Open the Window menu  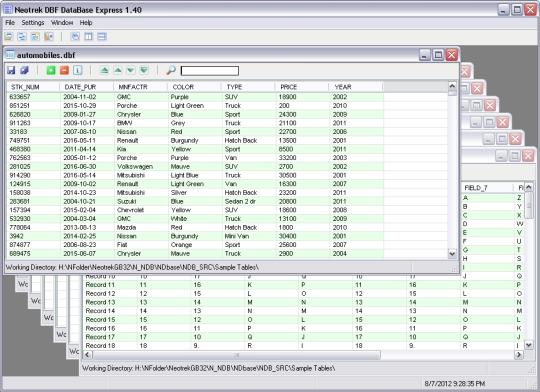pos(62,23)
